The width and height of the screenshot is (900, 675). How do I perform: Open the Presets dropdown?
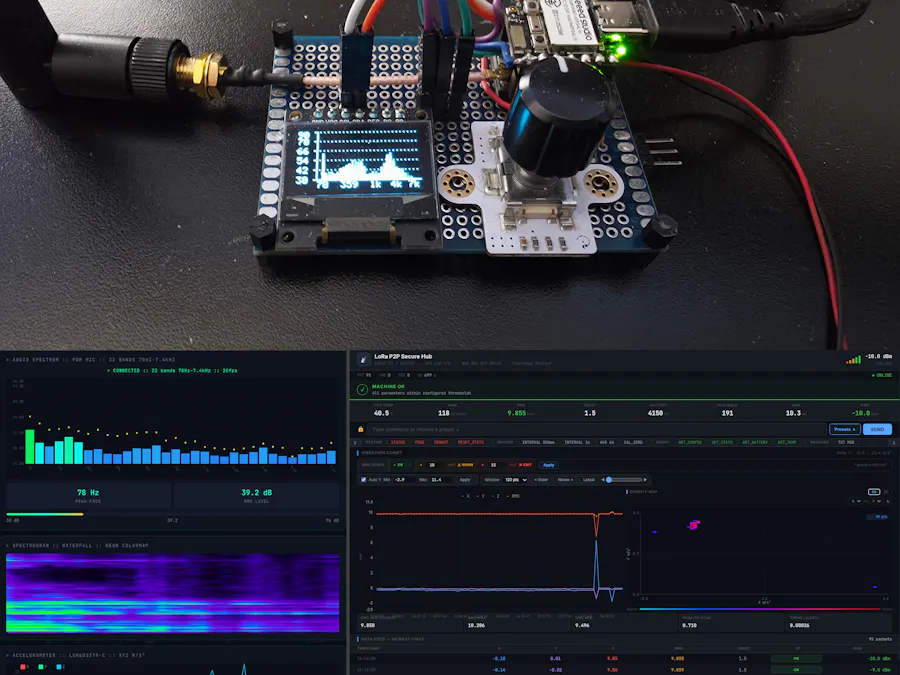(x=844, y=429)
